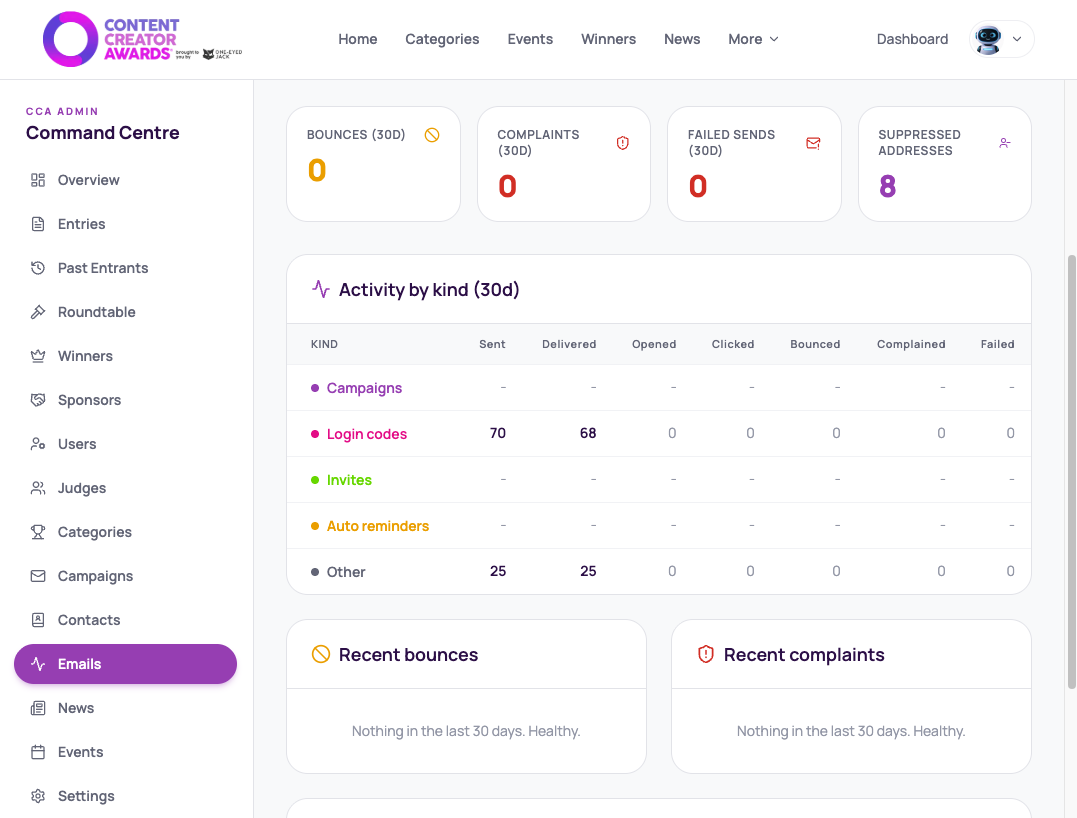This screenshot has height=818, width=1077.
Task: Open Categories in top navigation
Action: tap(442, 39)
